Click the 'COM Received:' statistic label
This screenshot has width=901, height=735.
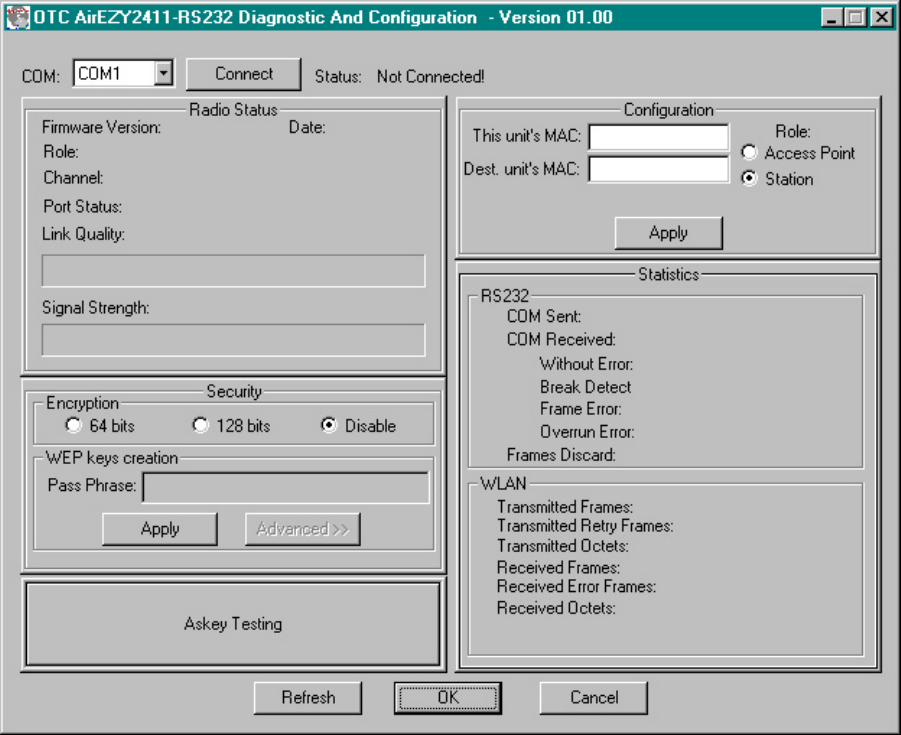point(561,340)
